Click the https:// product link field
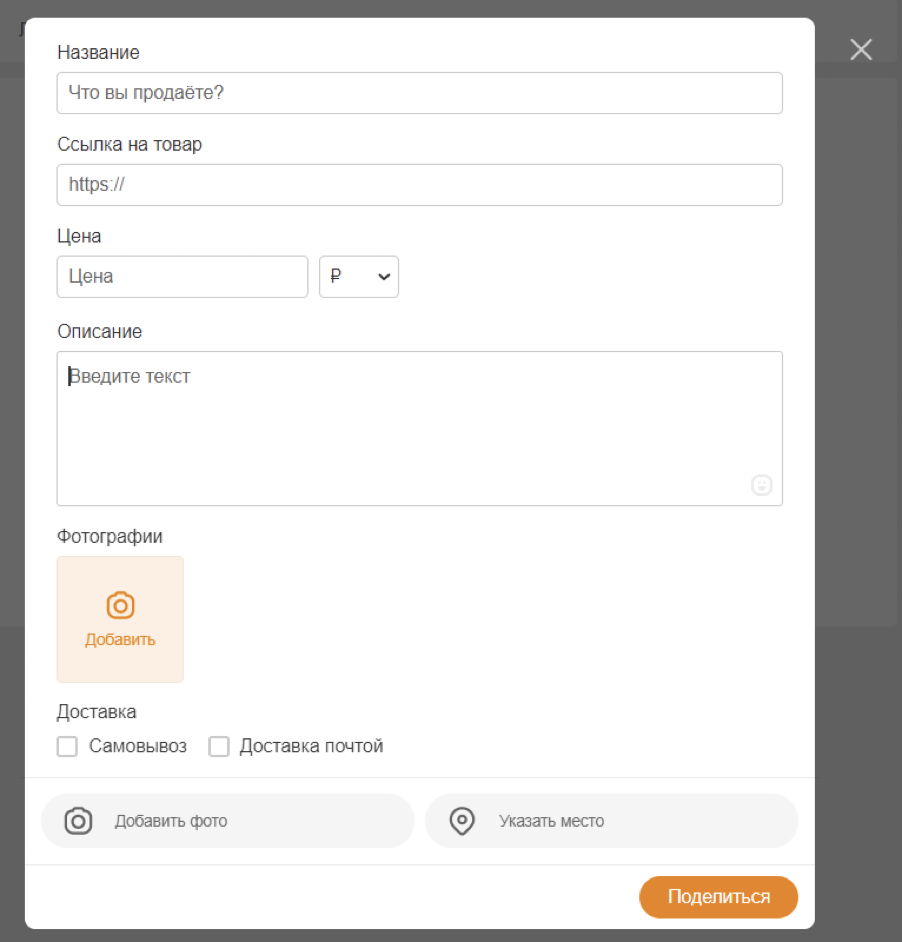The height and width of the screenshot is (942, 902). [419, 185]
